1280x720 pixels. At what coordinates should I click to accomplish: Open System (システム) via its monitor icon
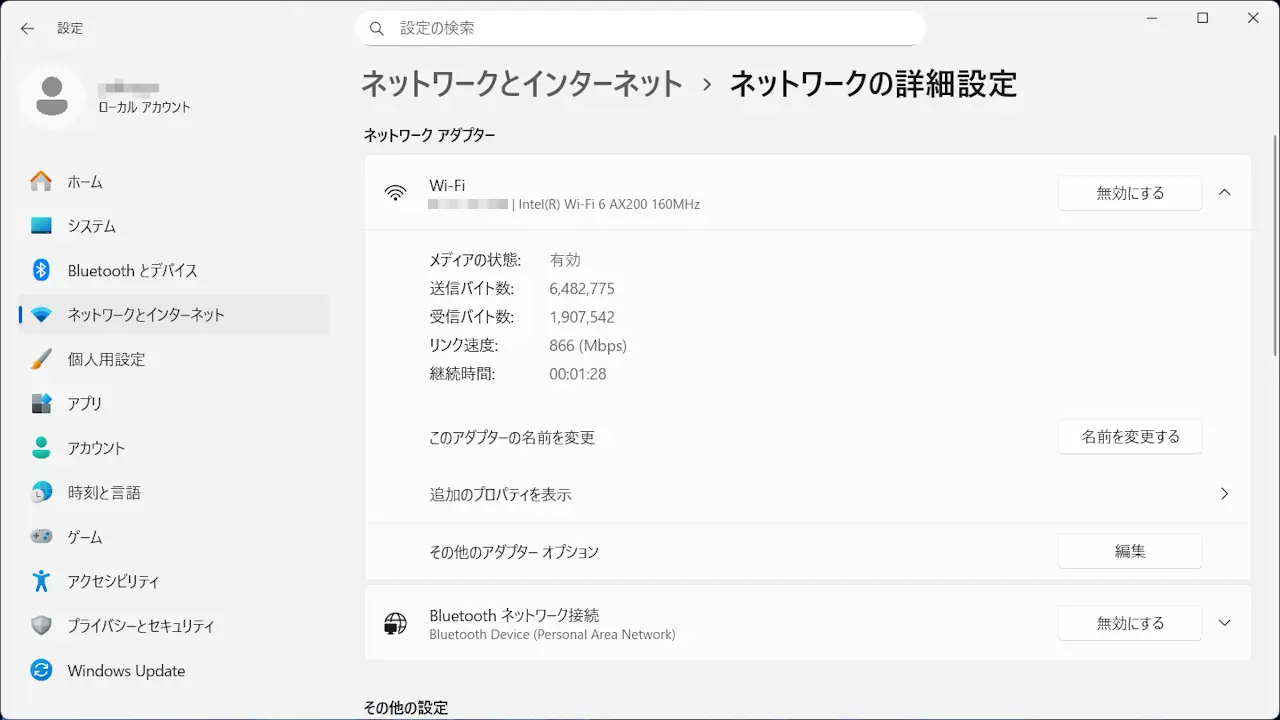coord(41,226)
